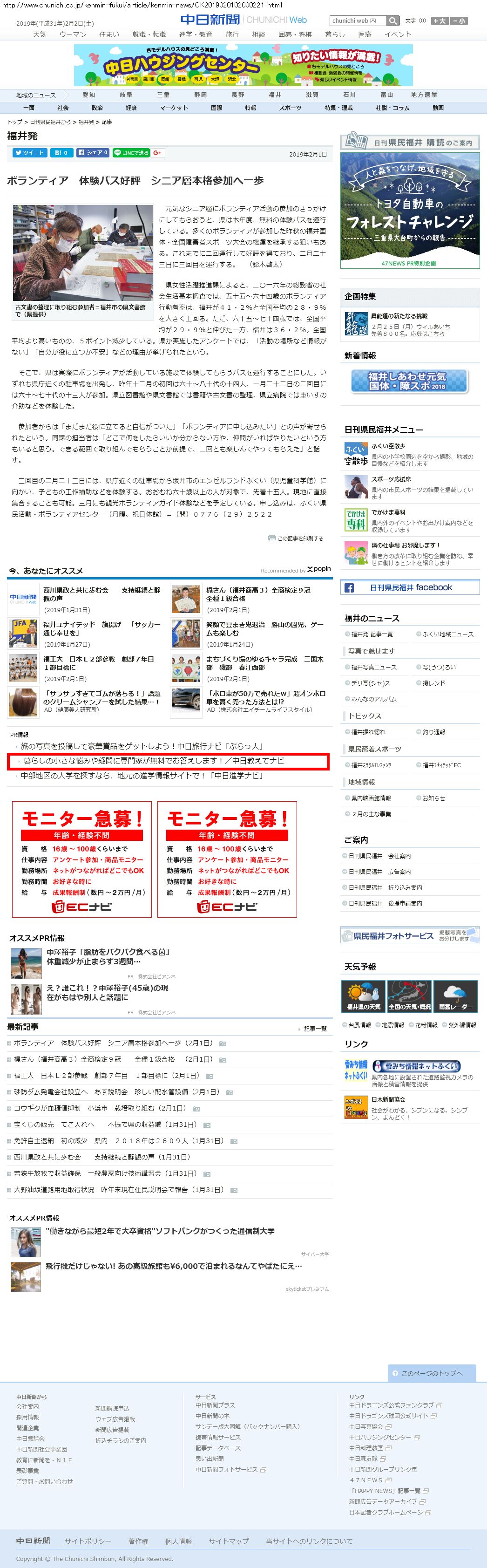487x1568 pixels.
Task: Open 釣り速報 sidebar link
Action: 433,732
